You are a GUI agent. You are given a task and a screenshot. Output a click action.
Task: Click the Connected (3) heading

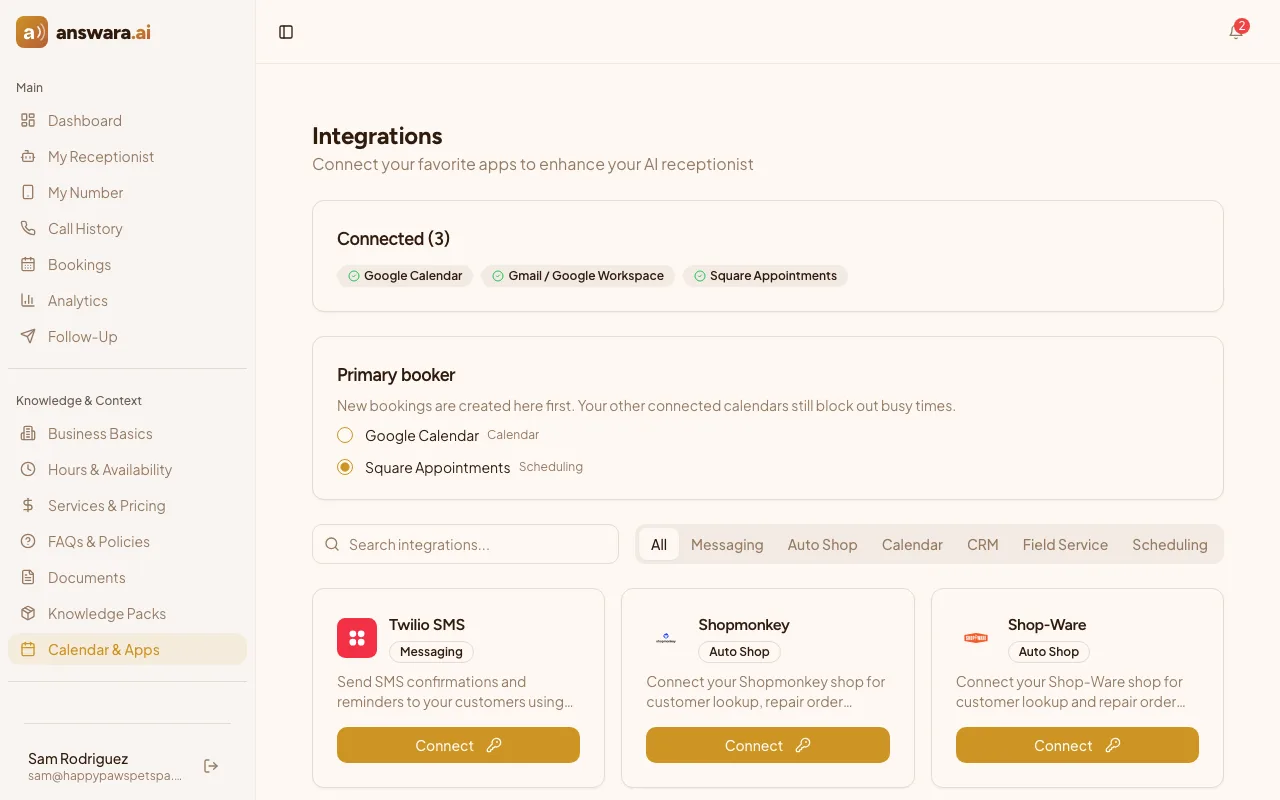tap(393, 238)
